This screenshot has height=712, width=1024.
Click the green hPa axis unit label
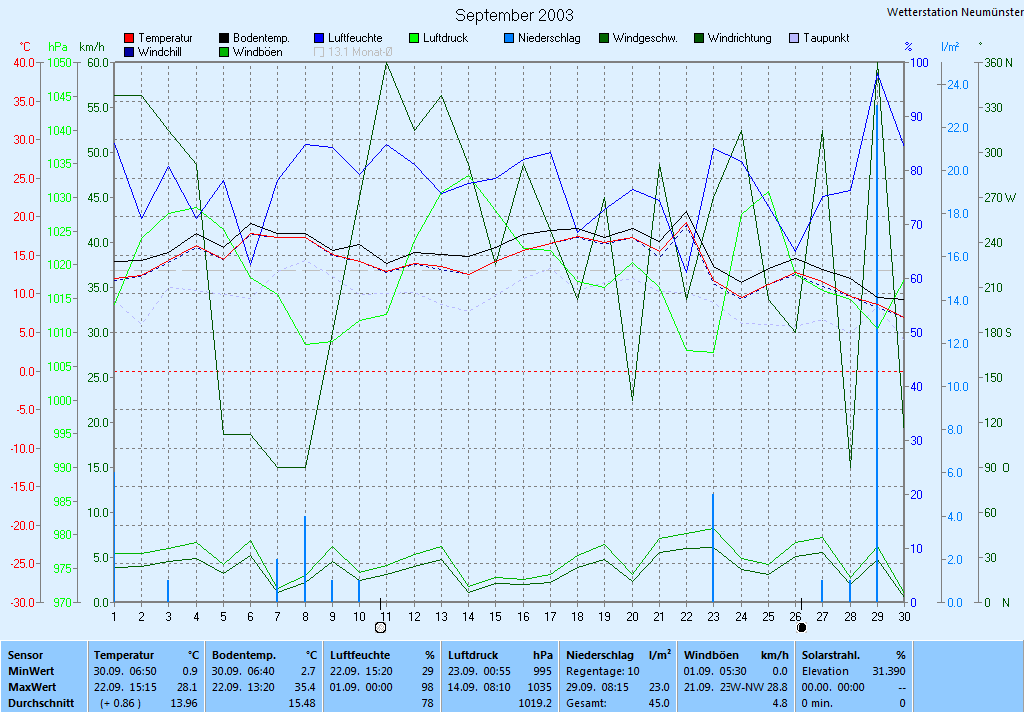pos(58,47)
